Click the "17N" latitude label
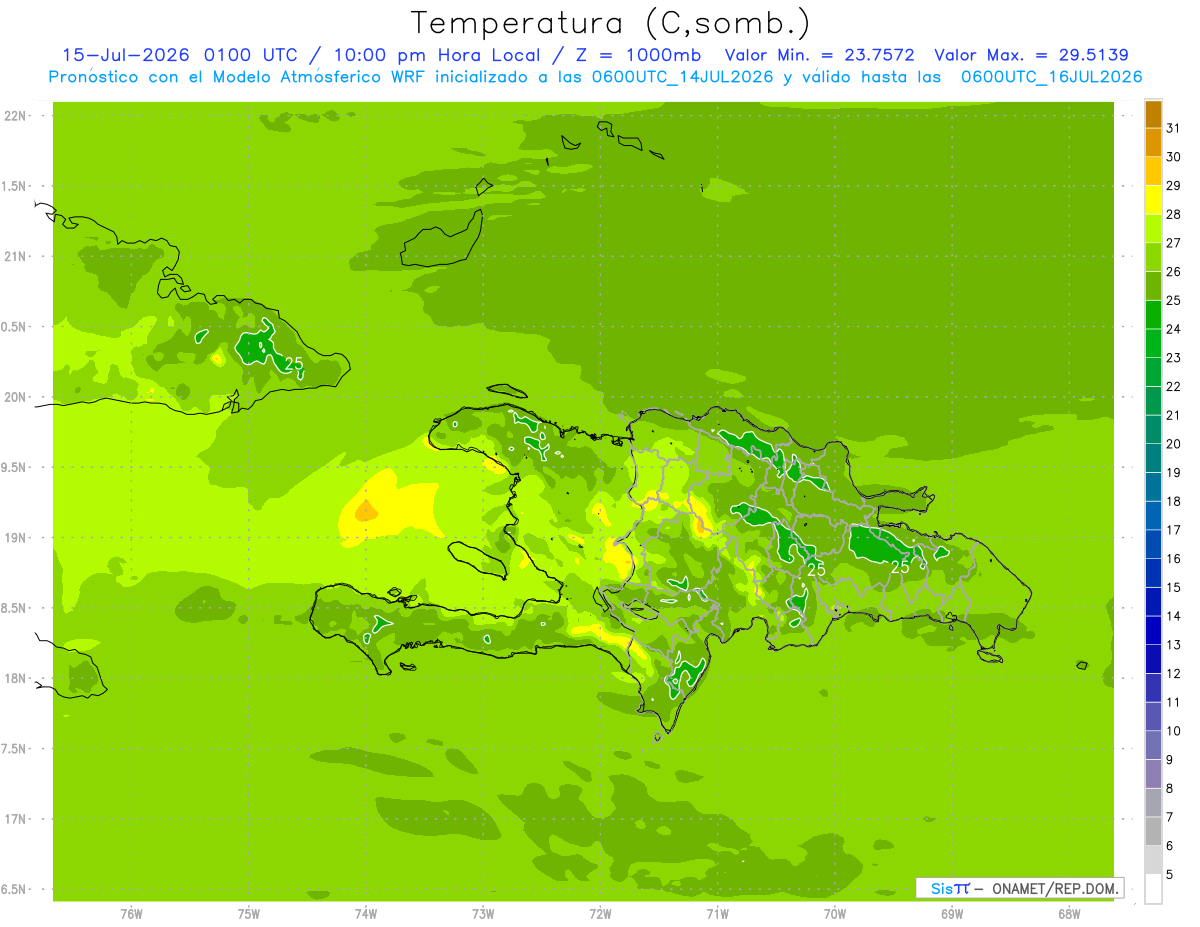Viewport: 1200px width, 927px height. click(16, 820)
